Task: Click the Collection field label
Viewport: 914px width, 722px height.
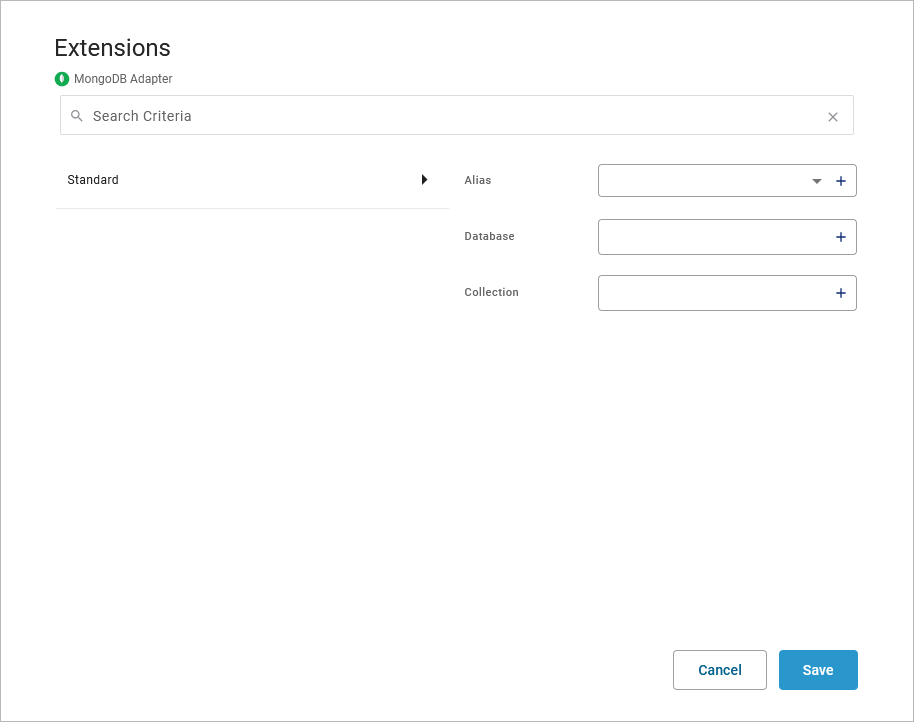Action: [x=491, y=293]
